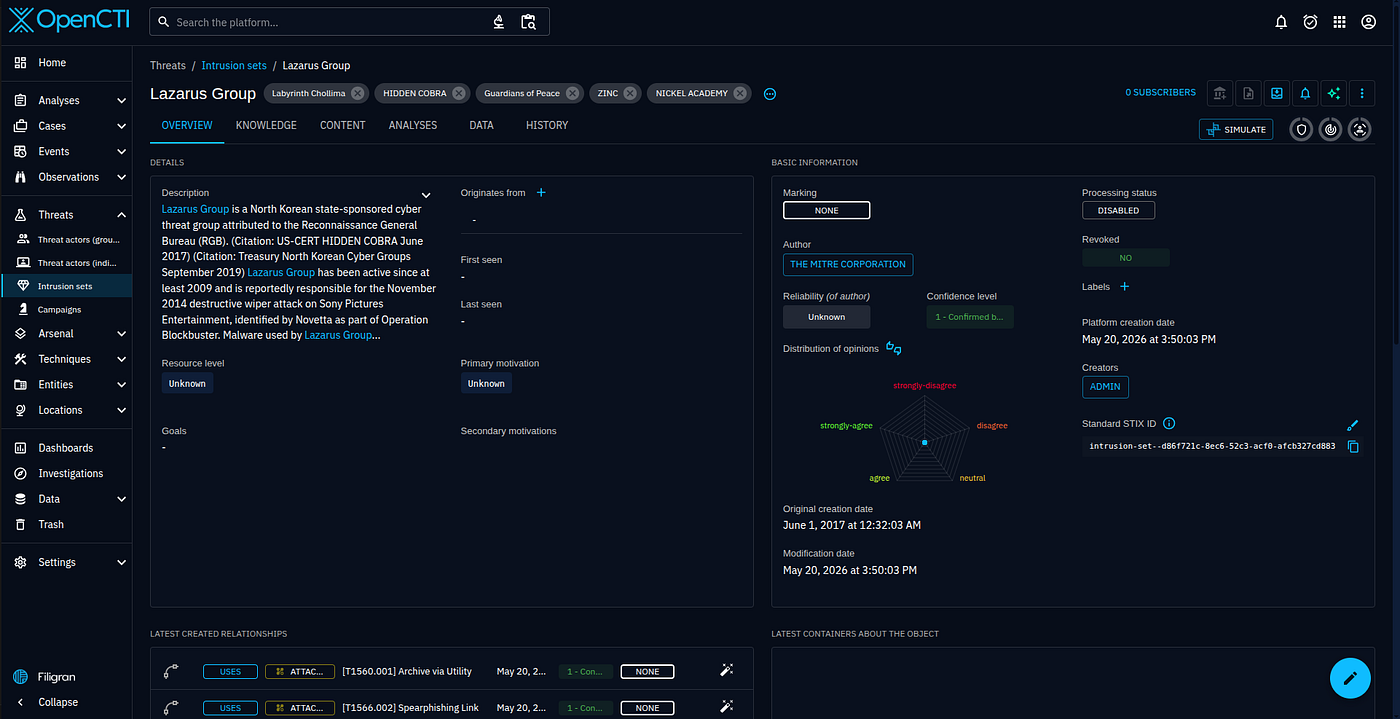Switch to the DATA tab

(x=481, y=125)
